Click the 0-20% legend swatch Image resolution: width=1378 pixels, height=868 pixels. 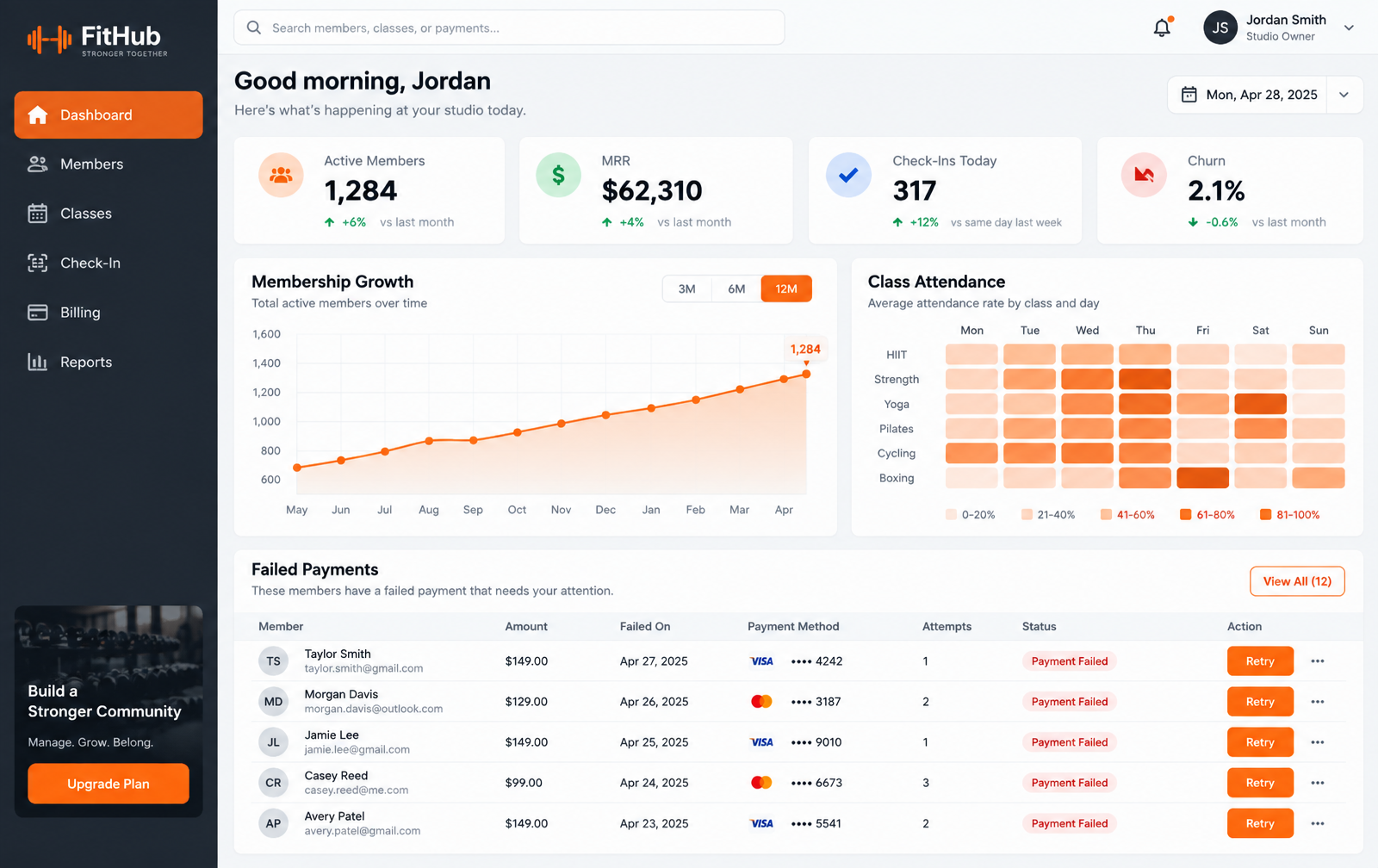click(951, 514)
